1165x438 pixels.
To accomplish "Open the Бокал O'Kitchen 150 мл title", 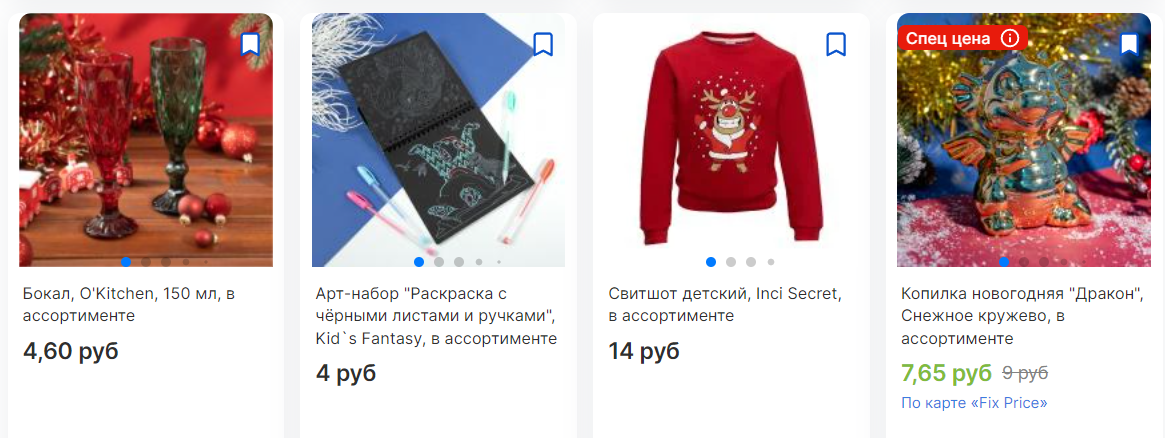I will (x=129, y=304).
